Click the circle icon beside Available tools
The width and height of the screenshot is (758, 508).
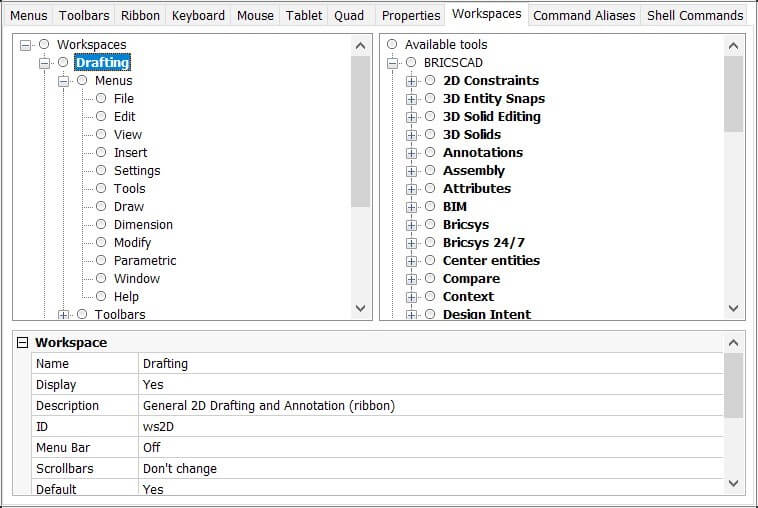tap(392, 44)
